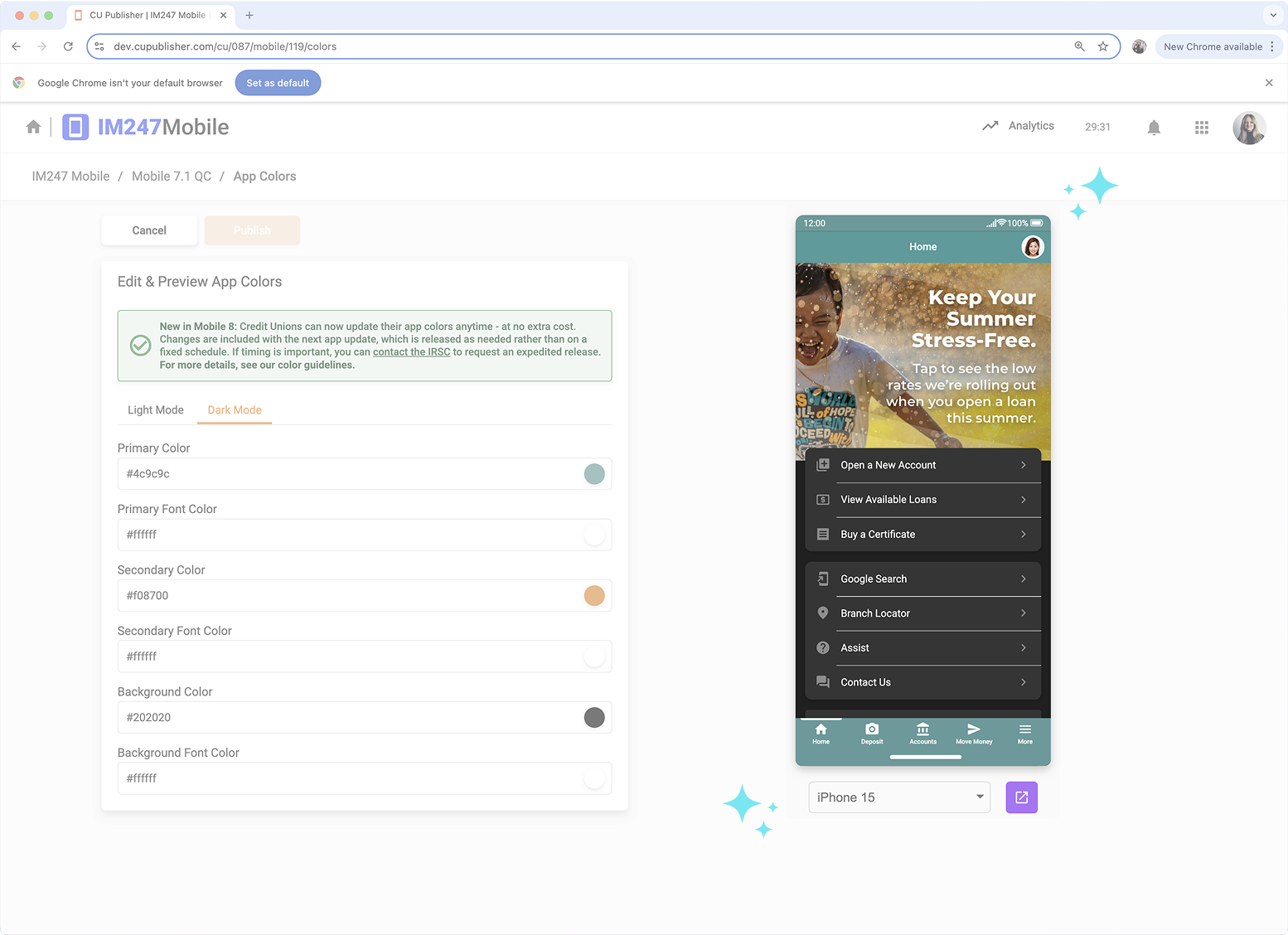The height and width of the screenshot is (935, 1288).
Task: Expand Google Search chevron
Action: [1024, 579]
